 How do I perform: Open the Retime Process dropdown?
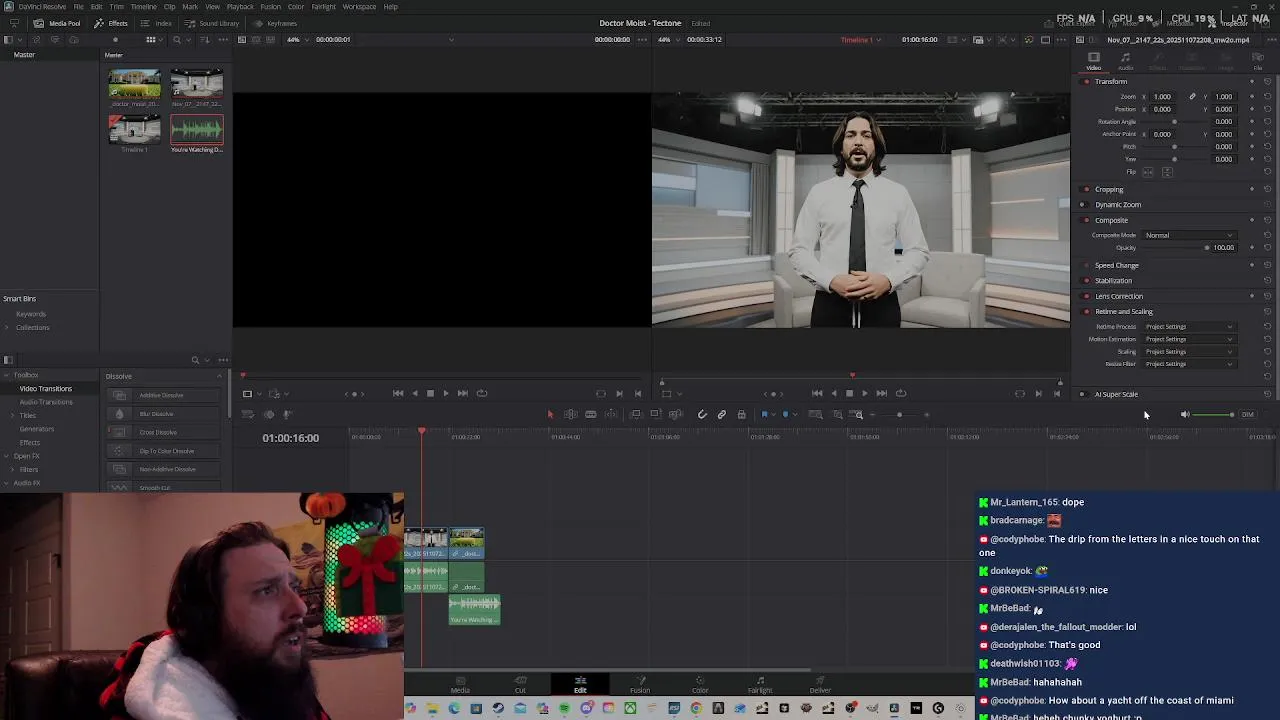click(x=1189, y=327)
